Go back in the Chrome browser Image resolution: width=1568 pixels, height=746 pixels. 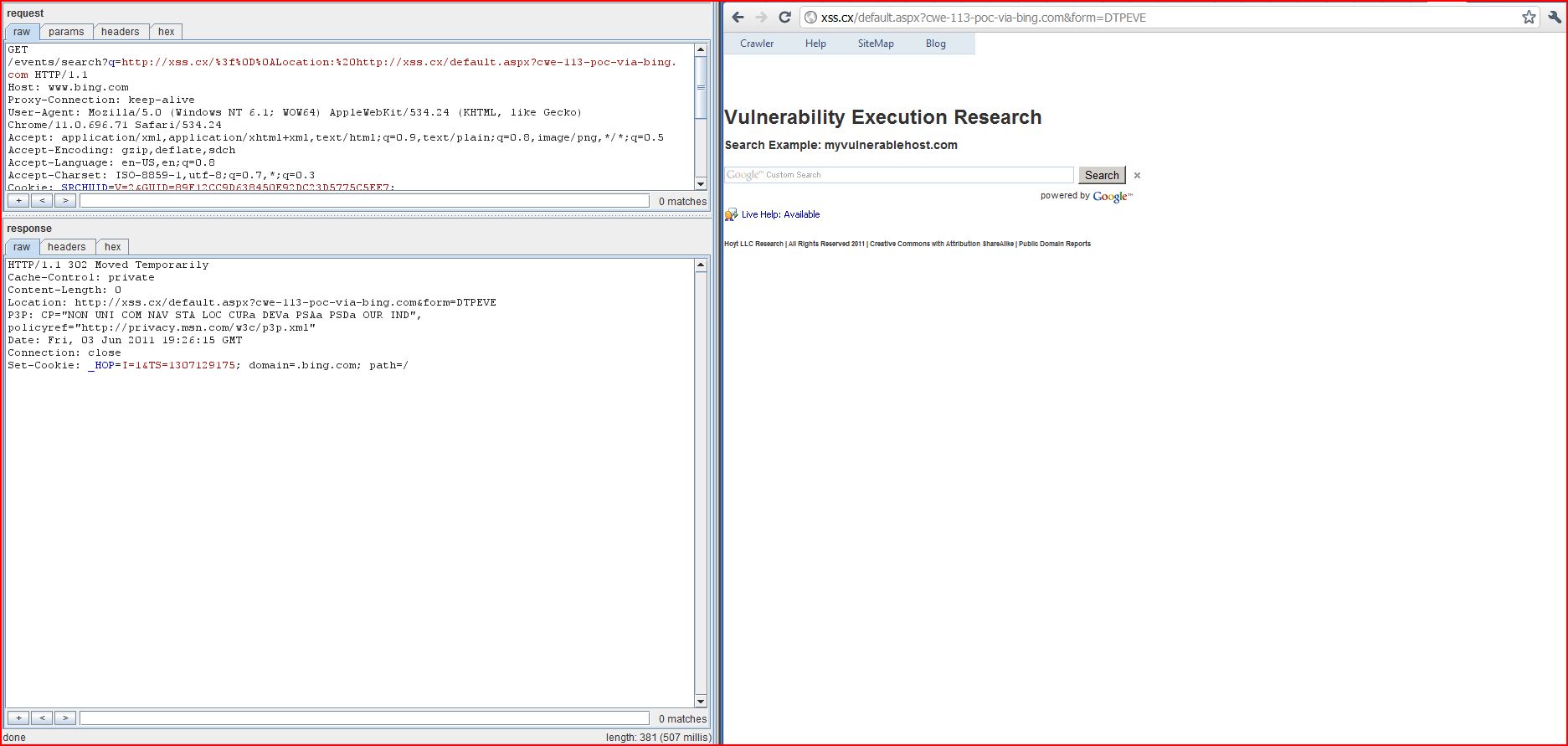[x=738, y=17]
